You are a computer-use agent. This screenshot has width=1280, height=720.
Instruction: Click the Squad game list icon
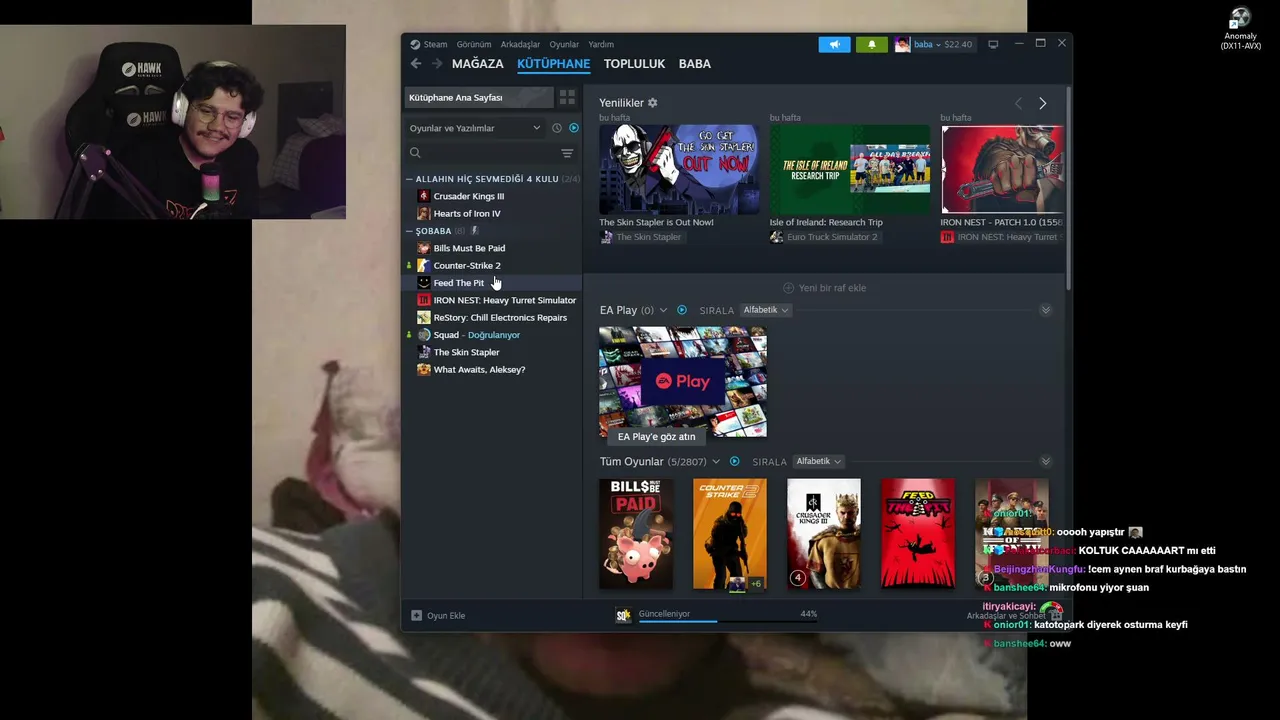[x=424, y=335]
